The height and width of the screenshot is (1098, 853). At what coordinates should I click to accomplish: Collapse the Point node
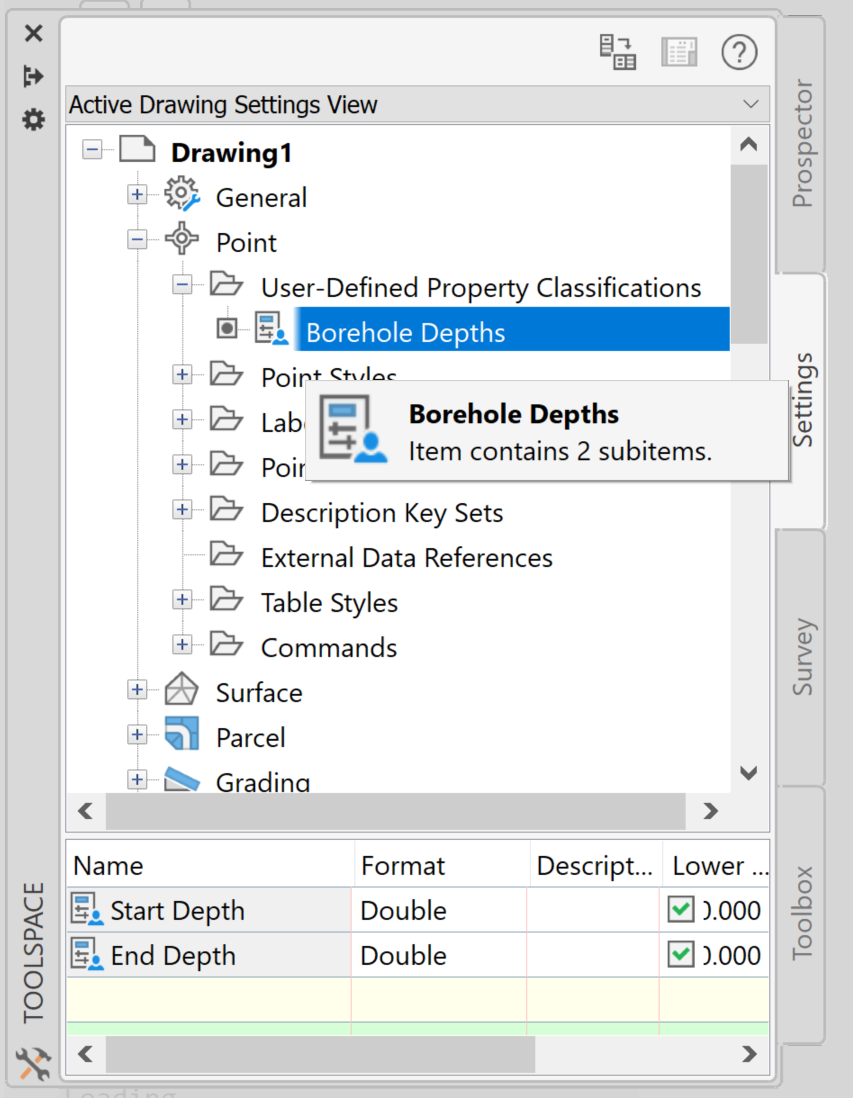137,239
